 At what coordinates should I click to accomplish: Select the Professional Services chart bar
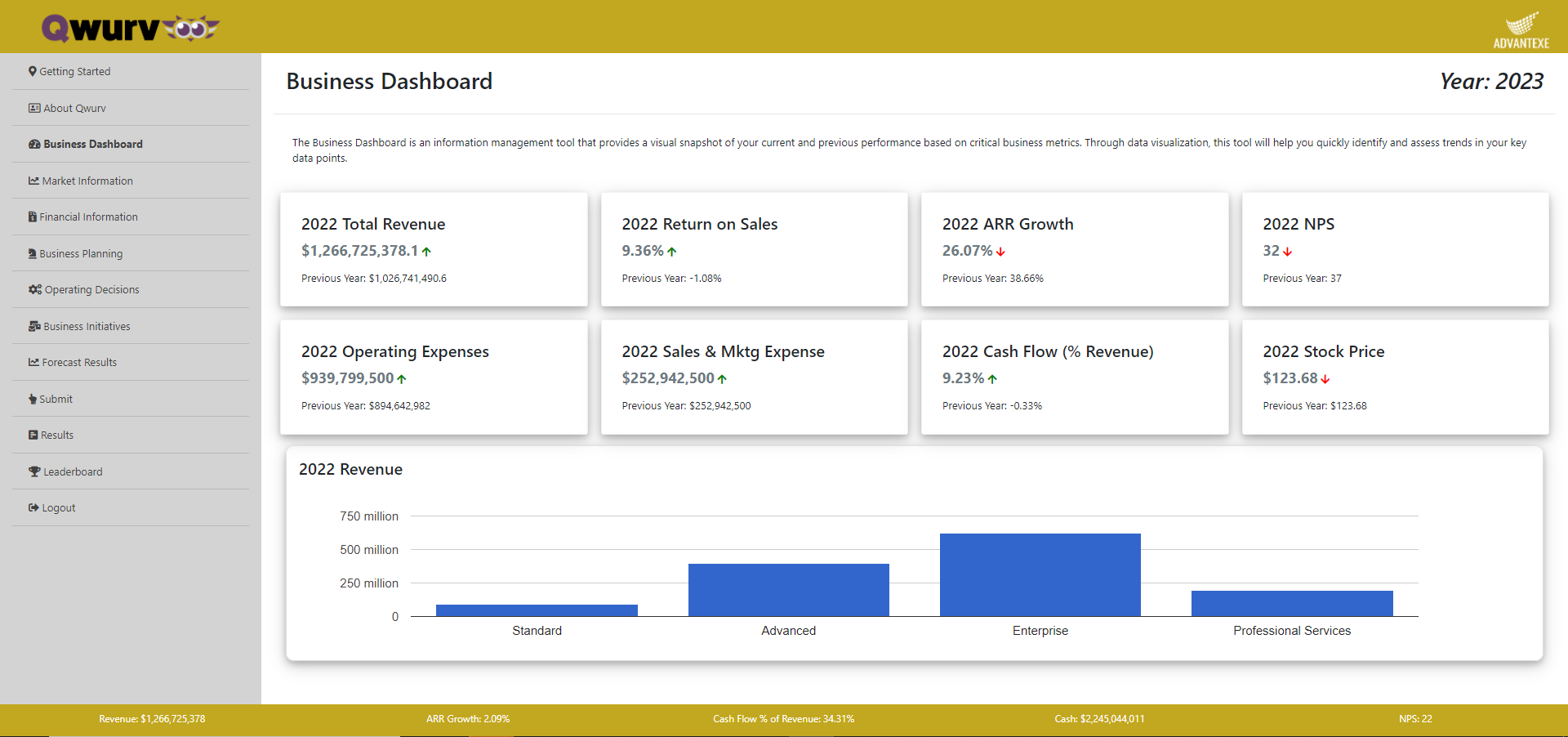1291,603
